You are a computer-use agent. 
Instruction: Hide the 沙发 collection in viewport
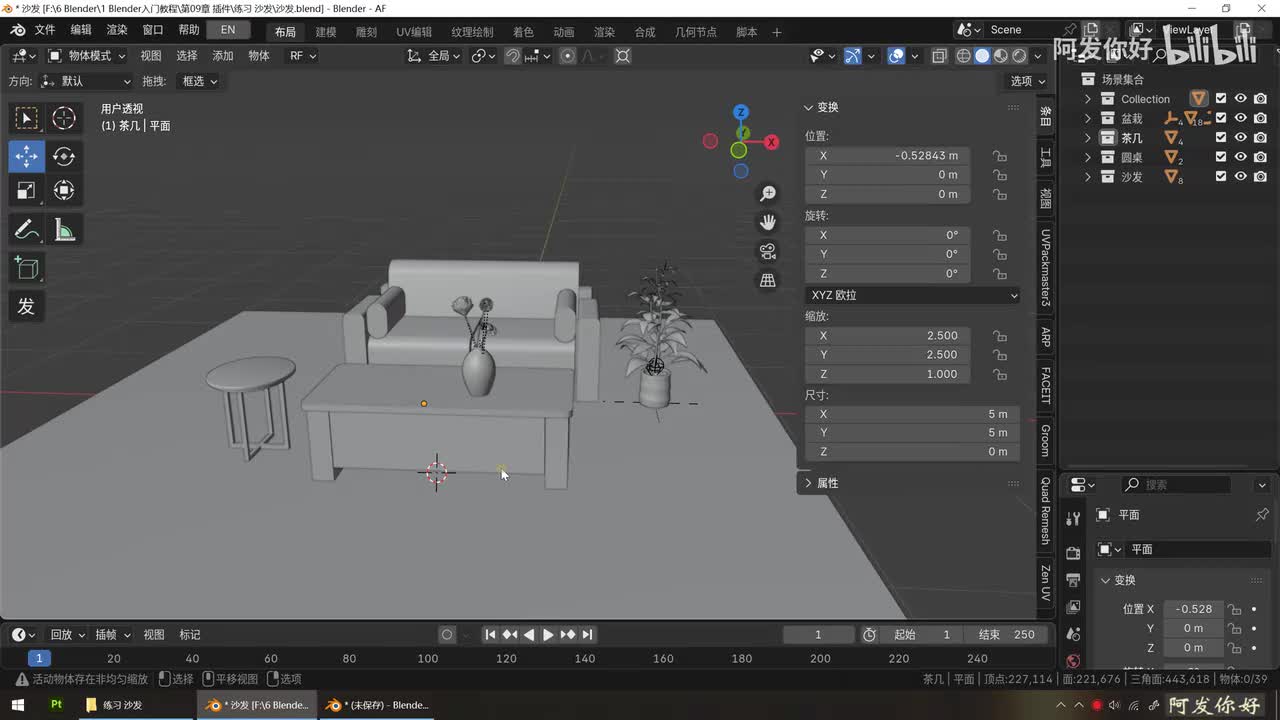1240,177
